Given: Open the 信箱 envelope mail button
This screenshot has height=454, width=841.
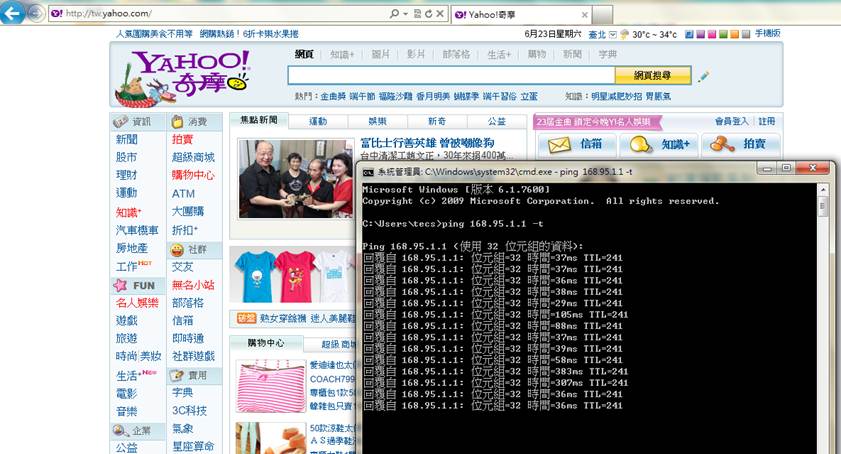Looking at the screenshot, I should pyautogui.click(x=577, y=144).
